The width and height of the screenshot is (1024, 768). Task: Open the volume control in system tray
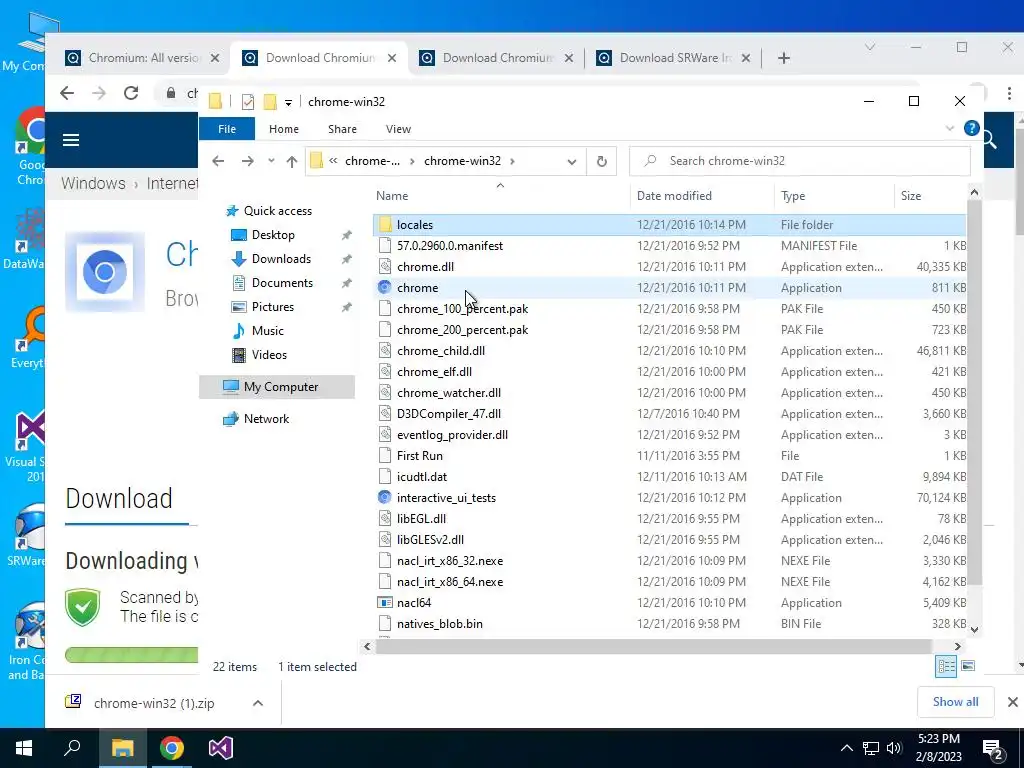click(894, 748)
